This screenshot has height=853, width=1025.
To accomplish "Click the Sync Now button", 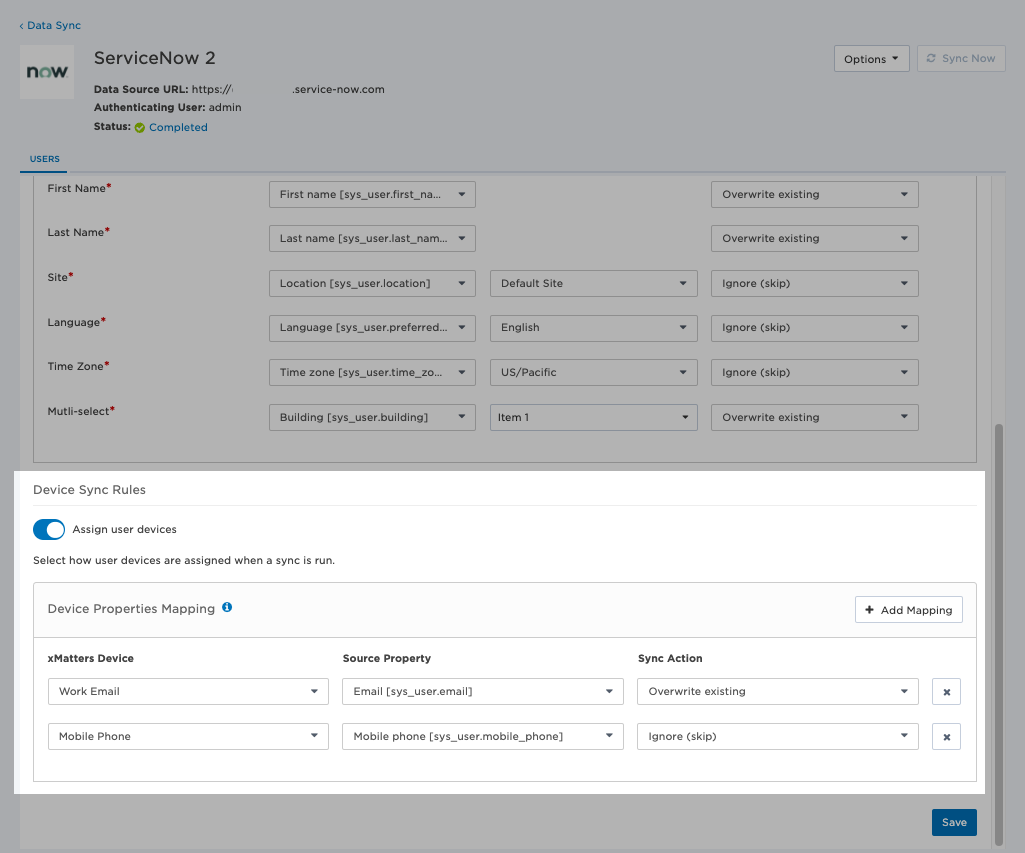I will coord(961,59).
